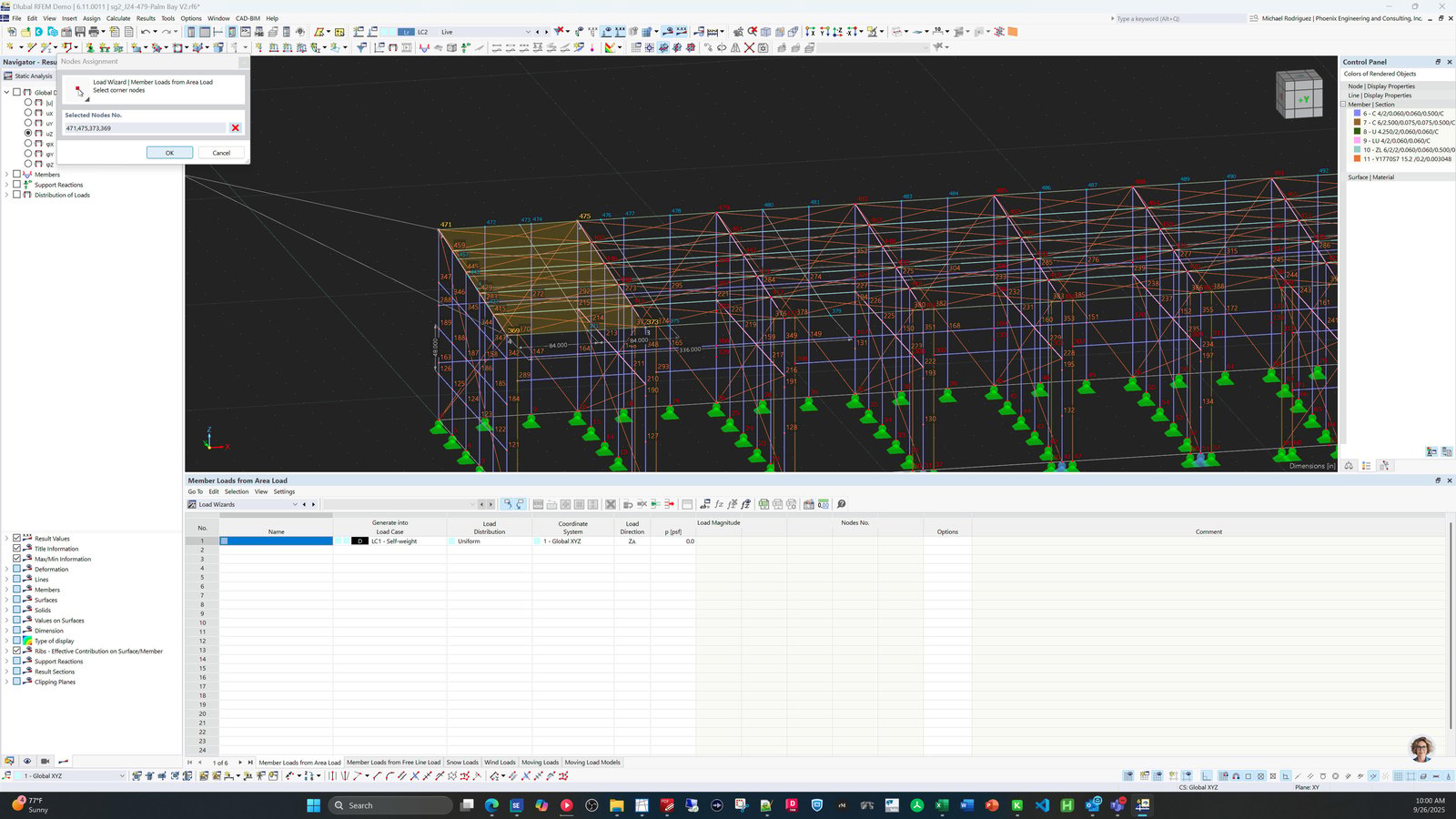Clear selected nodes with the red X icon
This screenshot has width=1456, height=819.
click(x=235, y=128)
